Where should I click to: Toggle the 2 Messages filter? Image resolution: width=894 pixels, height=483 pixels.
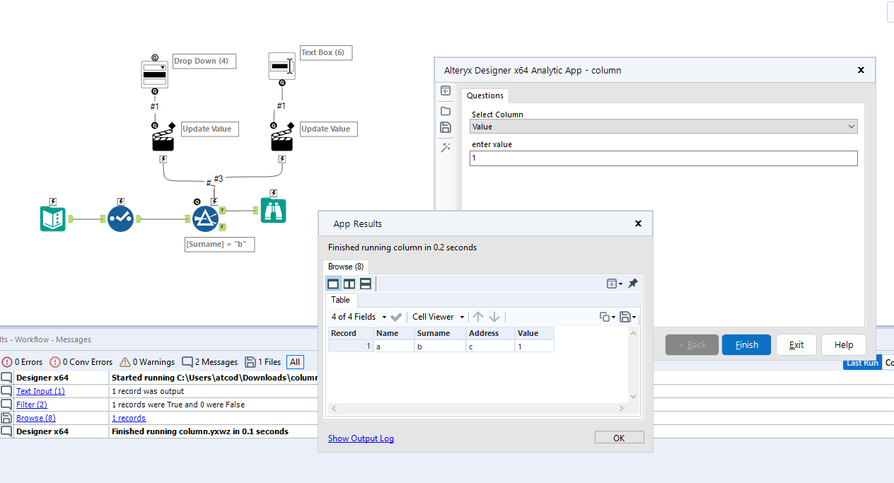tap(210, 362)
